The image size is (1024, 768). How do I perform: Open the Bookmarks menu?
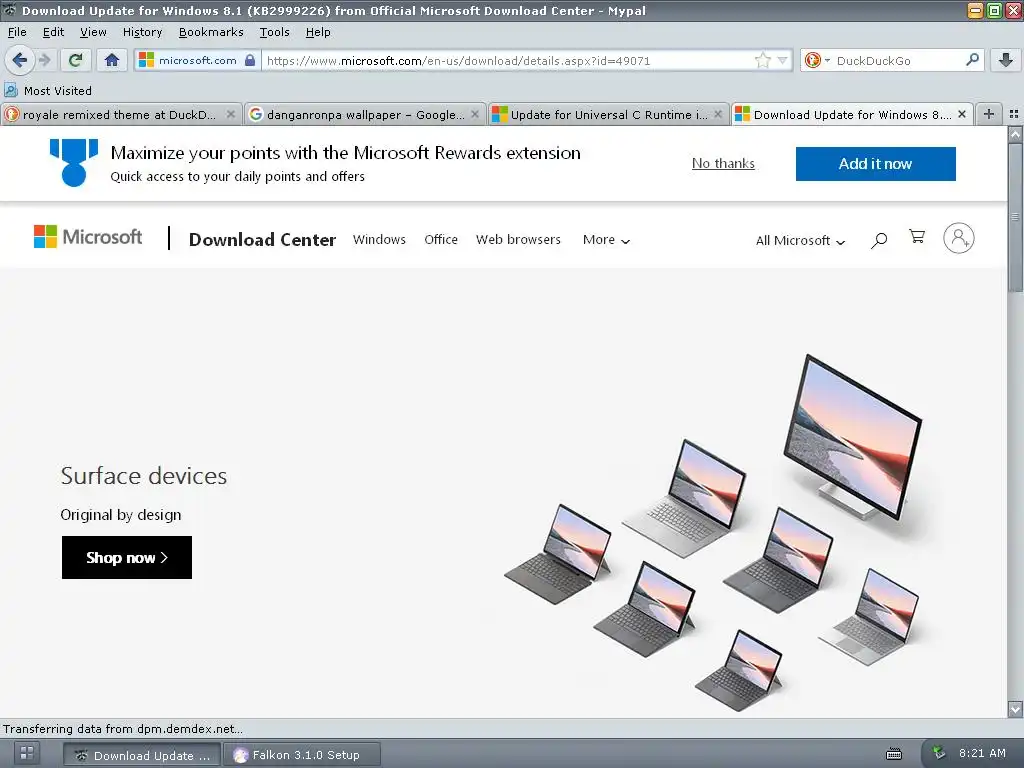click(x=211, y=32)
